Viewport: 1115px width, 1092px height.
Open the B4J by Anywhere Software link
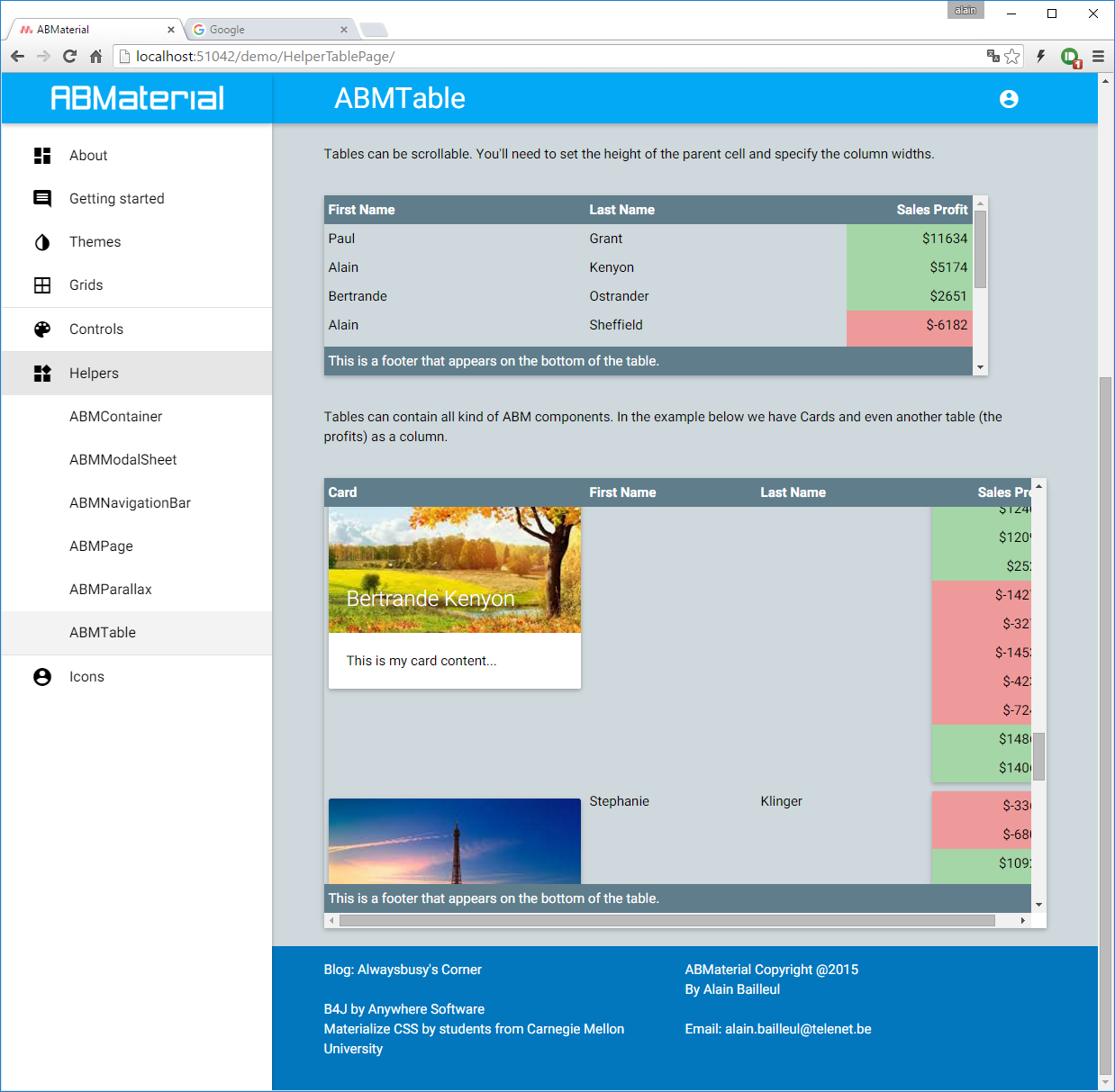[x=404, y=1009]
